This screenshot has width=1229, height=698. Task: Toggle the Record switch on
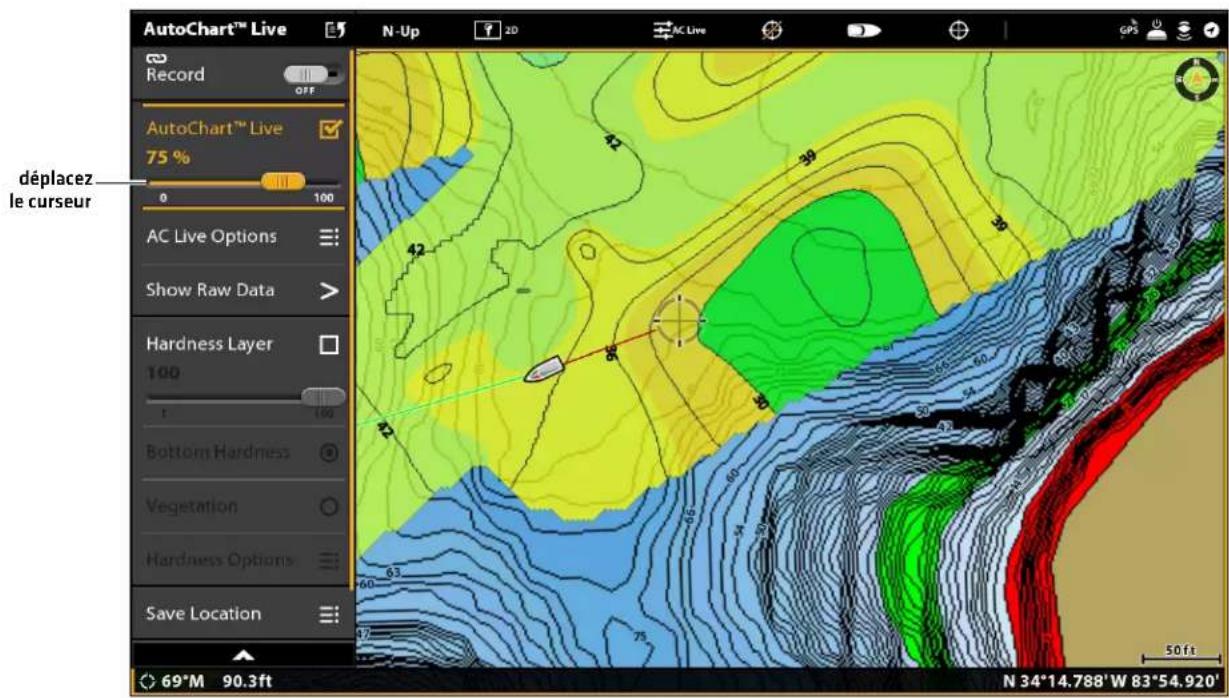click(x=313, y=75)
